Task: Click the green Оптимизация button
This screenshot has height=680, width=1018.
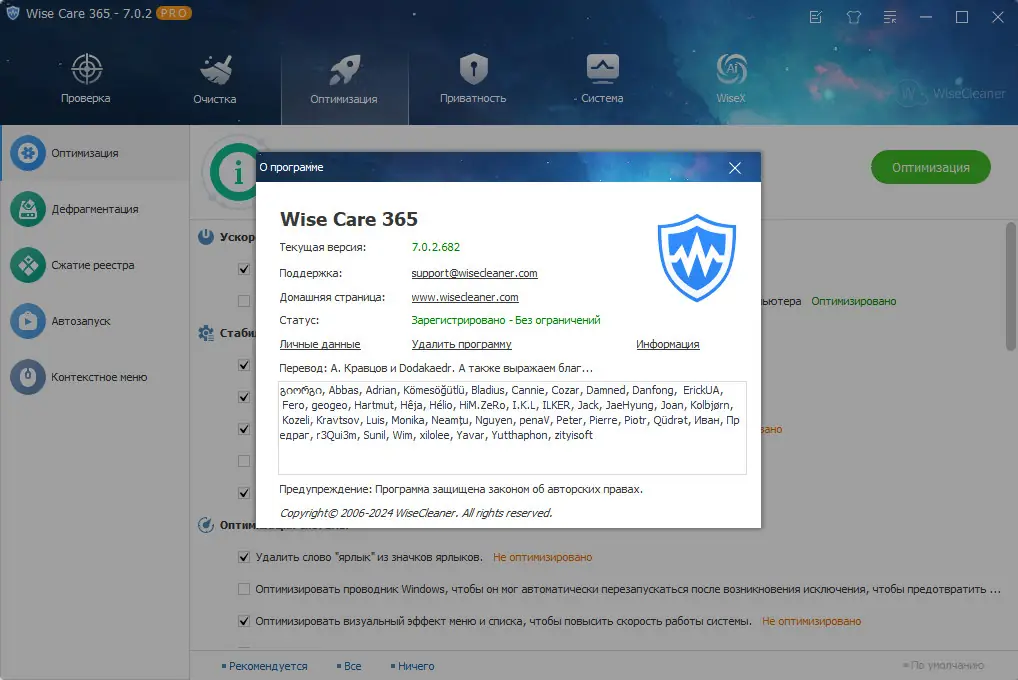Action: [x=931, y=168]
